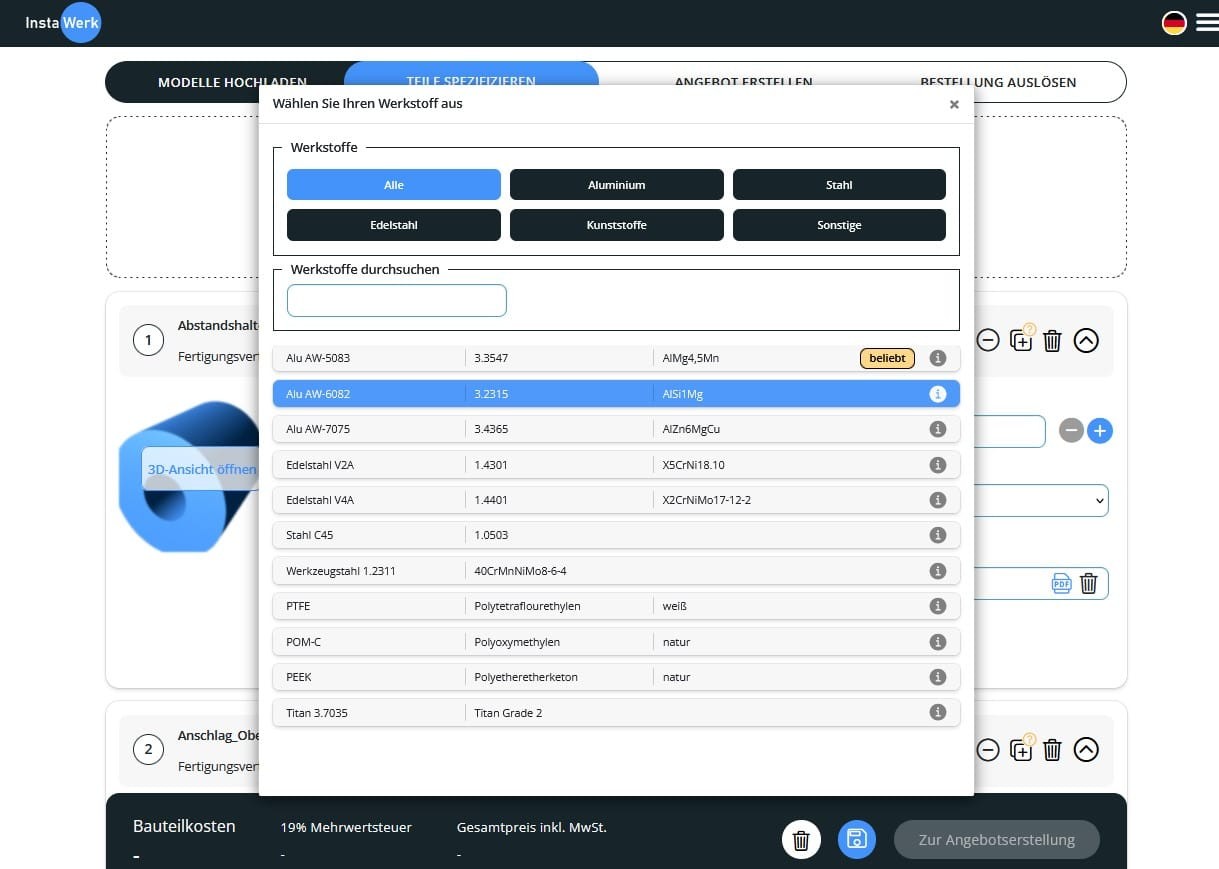Click Zur Angebotserstellung button
Viewport: 1219px width, 869px height.
996,840
